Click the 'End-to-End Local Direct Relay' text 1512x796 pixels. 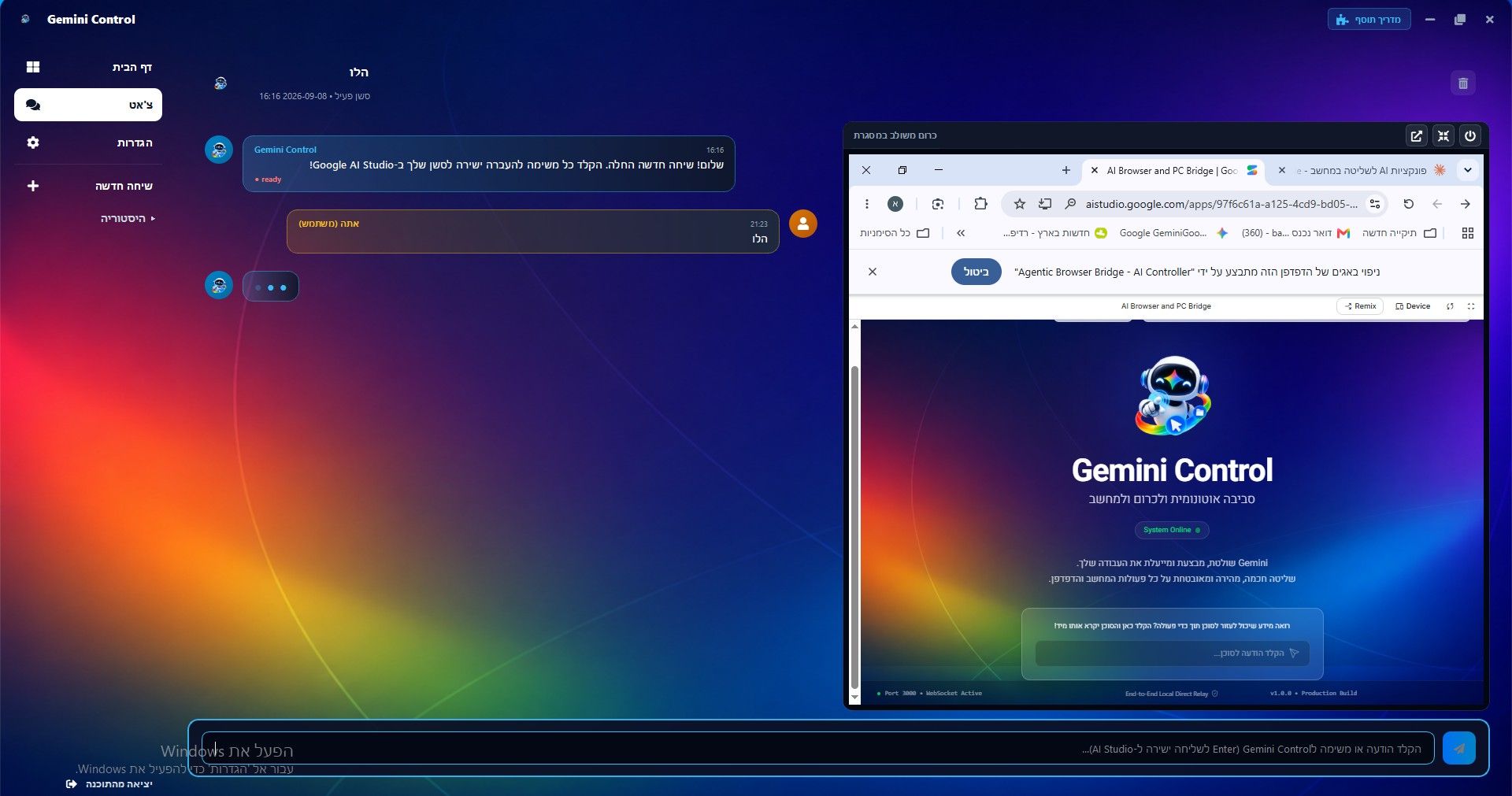tap(1166, 694)
